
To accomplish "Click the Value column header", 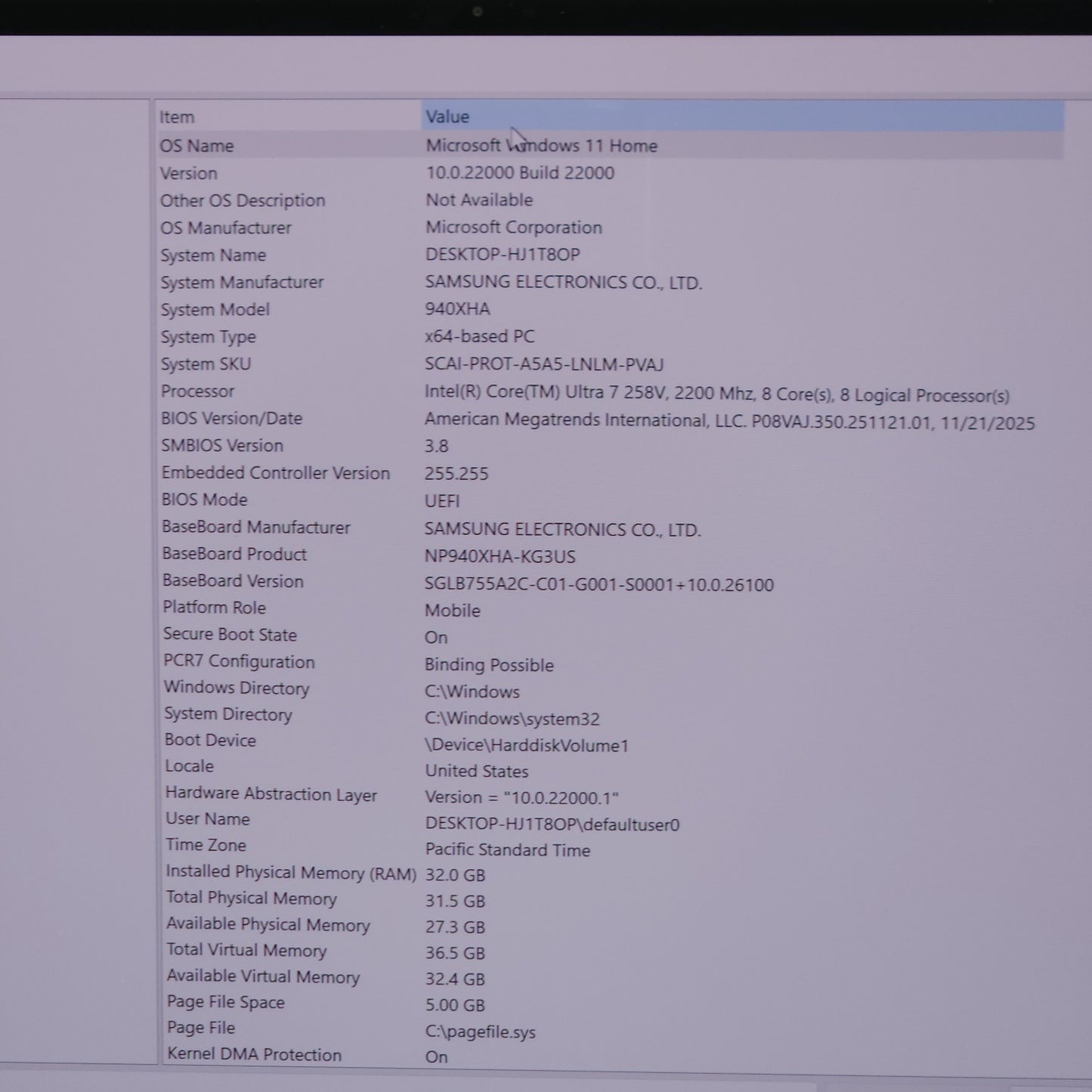I will (x=447, y=116).
